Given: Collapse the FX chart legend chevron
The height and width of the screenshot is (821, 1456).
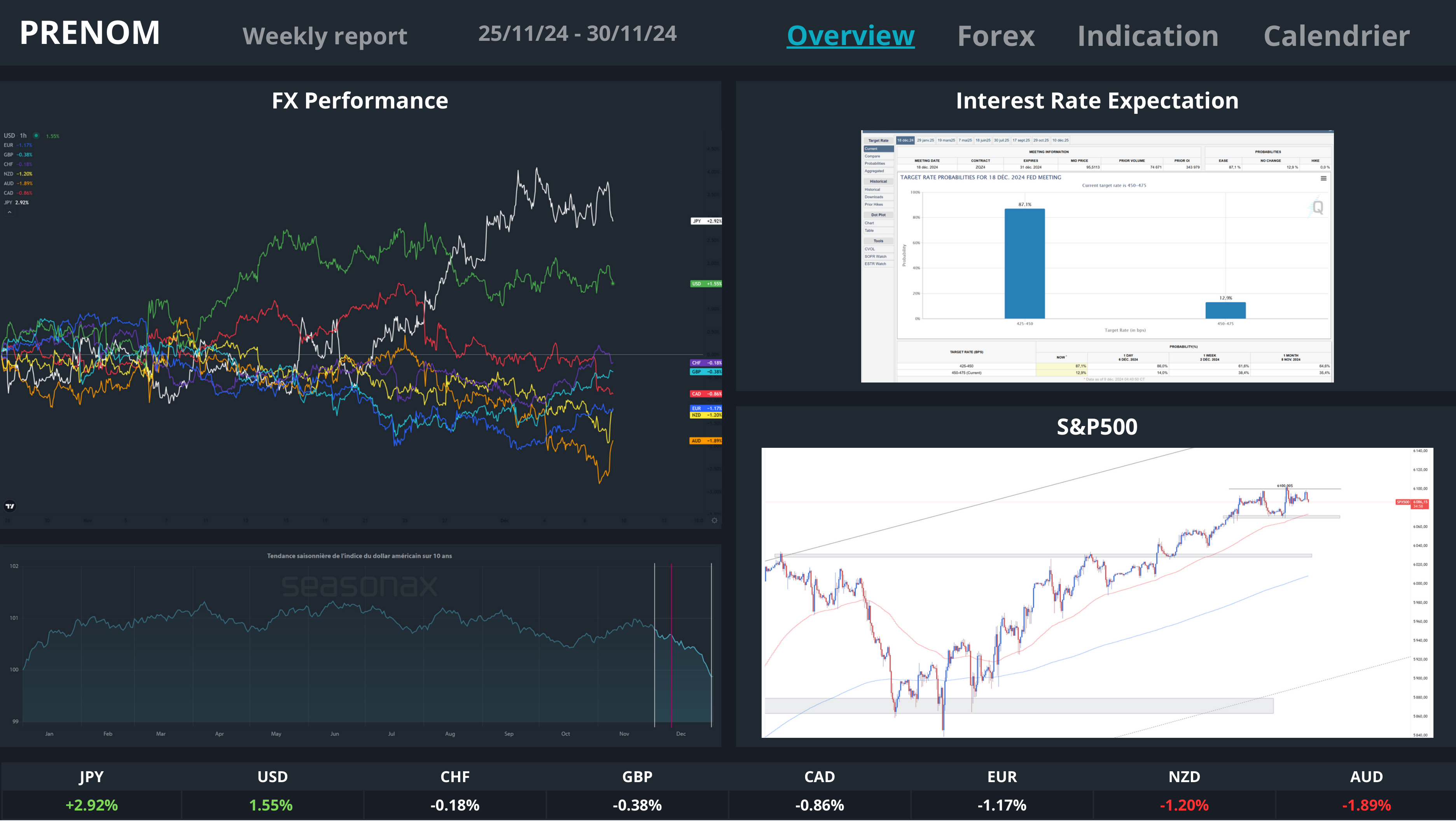Looking at the screenshot, I should coord(9,213).
